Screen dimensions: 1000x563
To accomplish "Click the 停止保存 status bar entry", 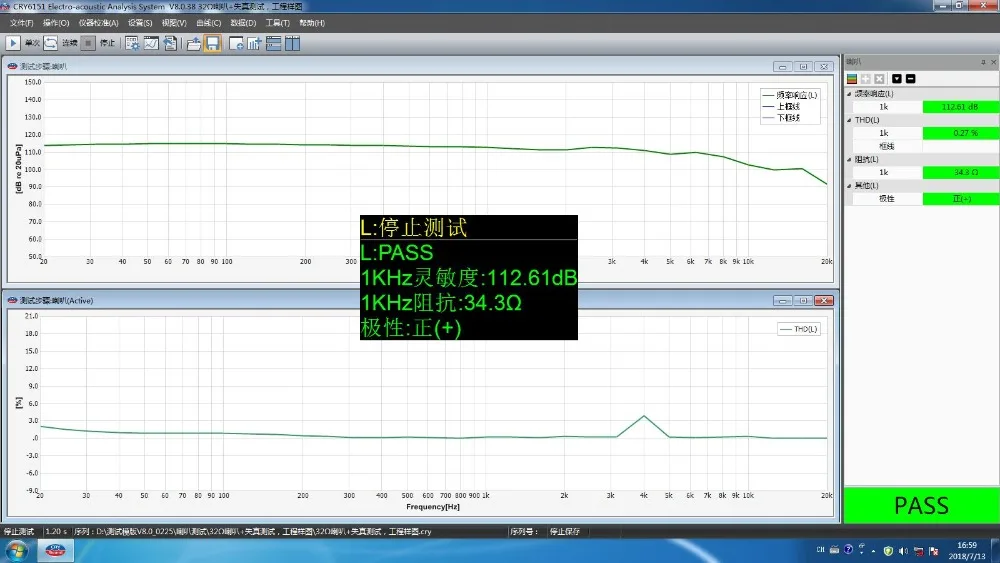I will 564,532.
